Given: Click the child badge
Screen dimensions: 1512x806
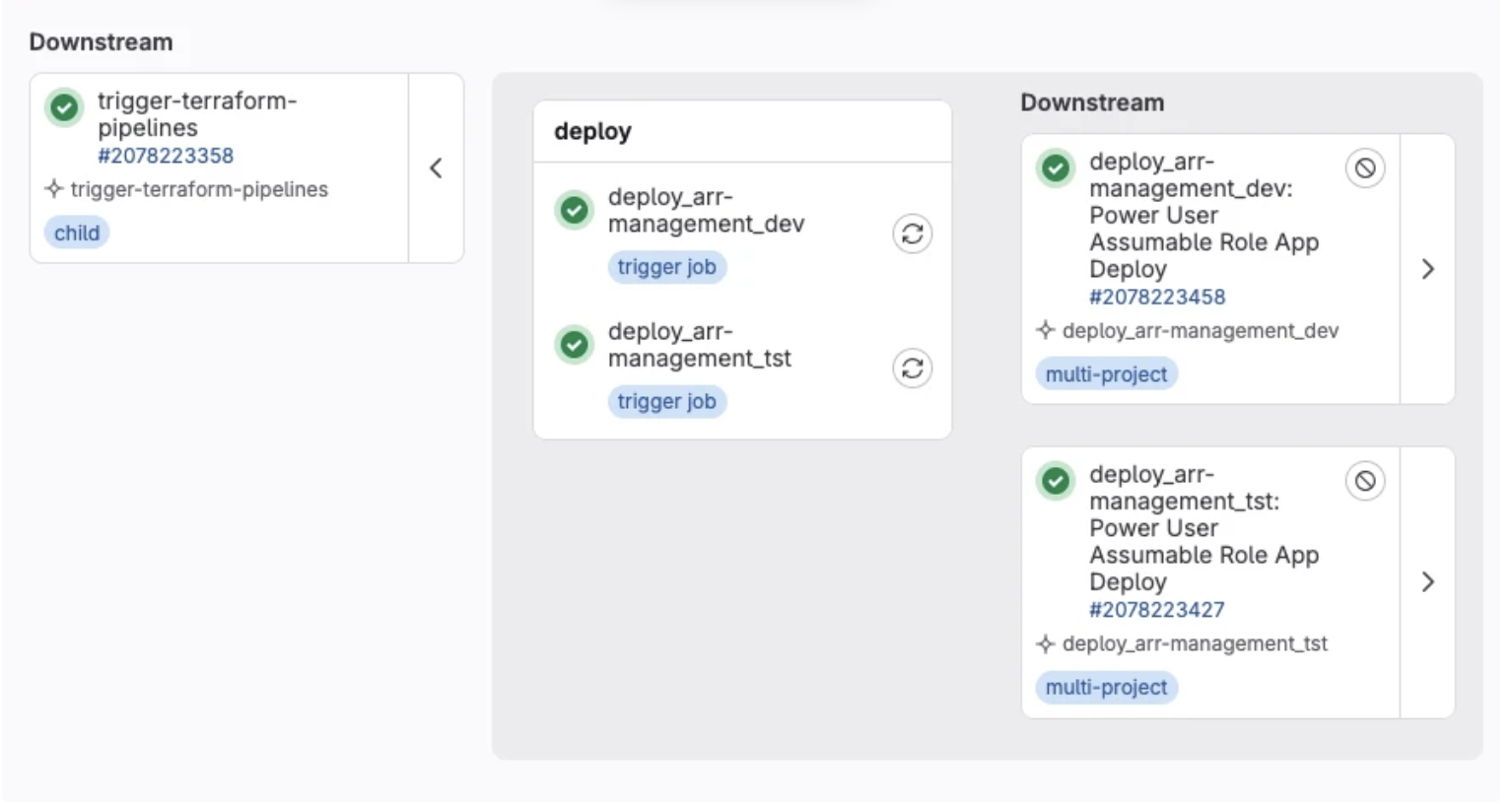Looking at the screenshot, I should coord(77,234).
